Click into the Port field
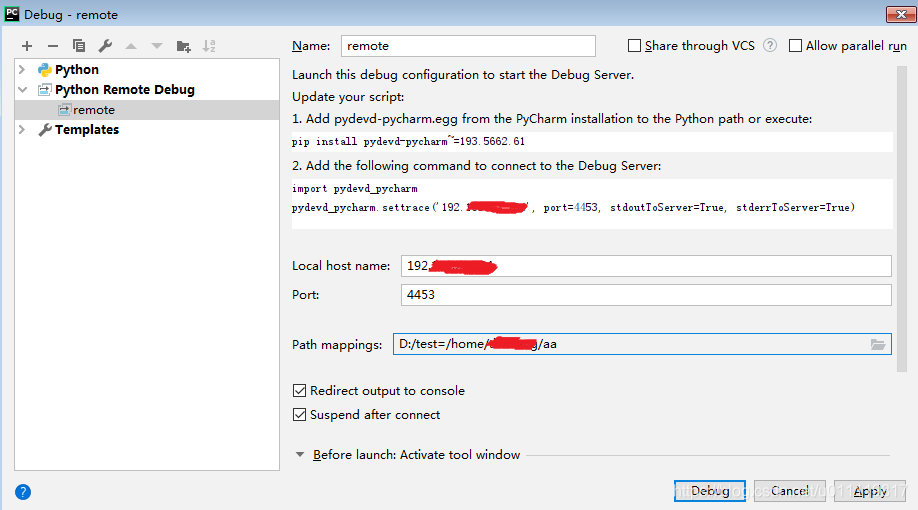The height and width of the screenshot is (510, 918). (x=646, y=295)
